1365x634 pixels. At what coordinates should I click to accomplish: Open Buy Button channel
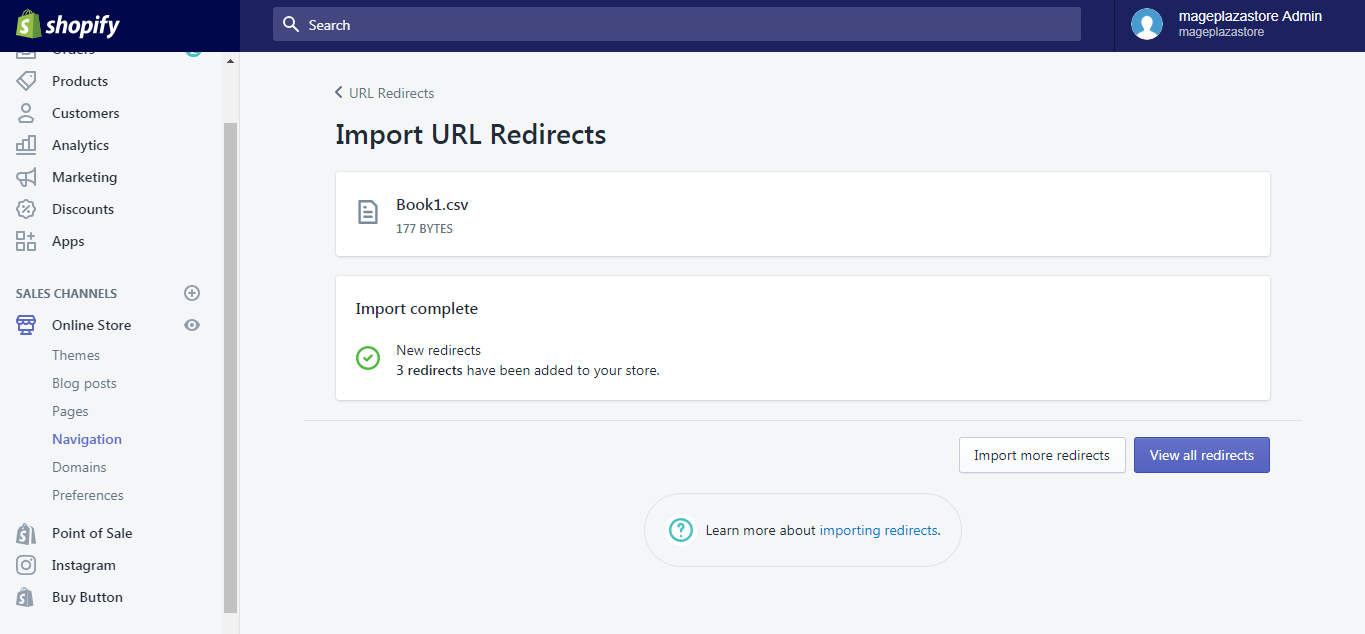coord(87,597)
